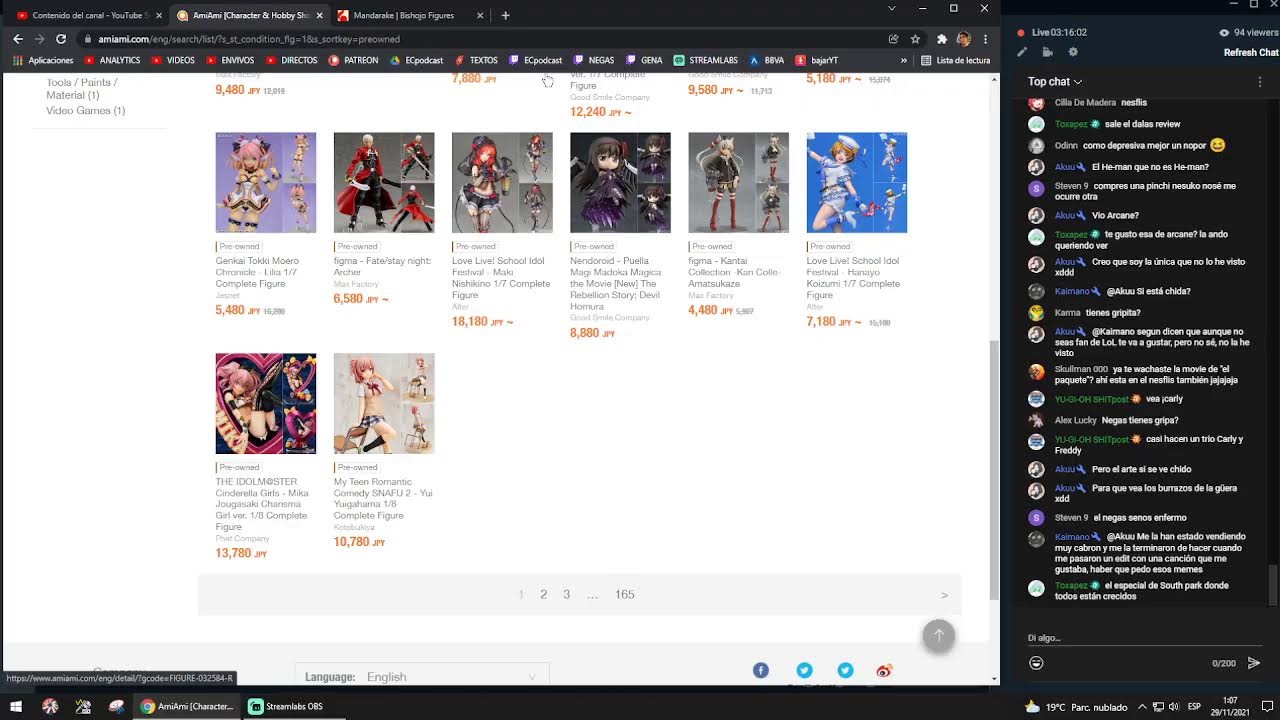Open Windows Start menu
The height and width of the screenshot is (720, 1280).
[x=16, y=706]
